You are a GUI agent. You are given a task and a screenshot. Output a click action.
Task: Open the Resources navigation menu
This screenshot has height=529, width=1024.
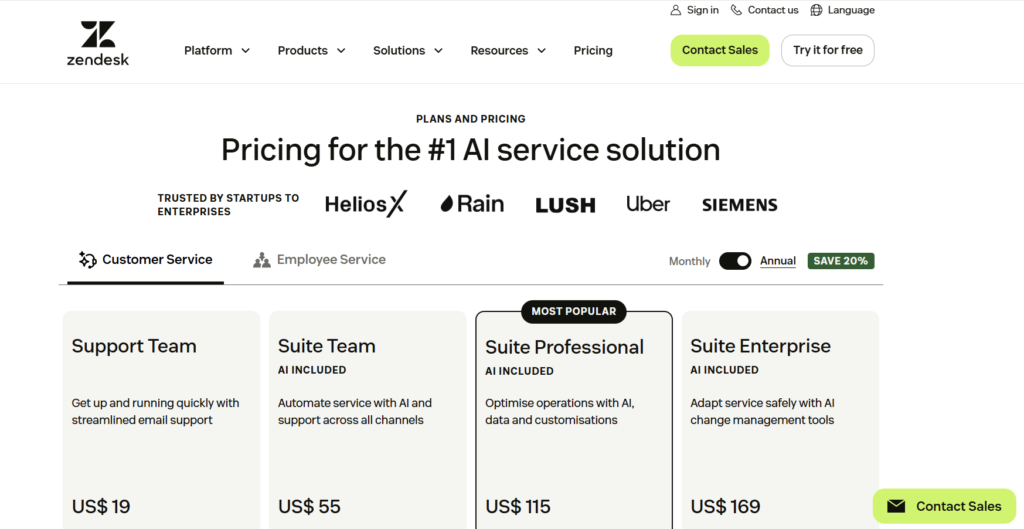pyautogui.click(x=507, y=50)
